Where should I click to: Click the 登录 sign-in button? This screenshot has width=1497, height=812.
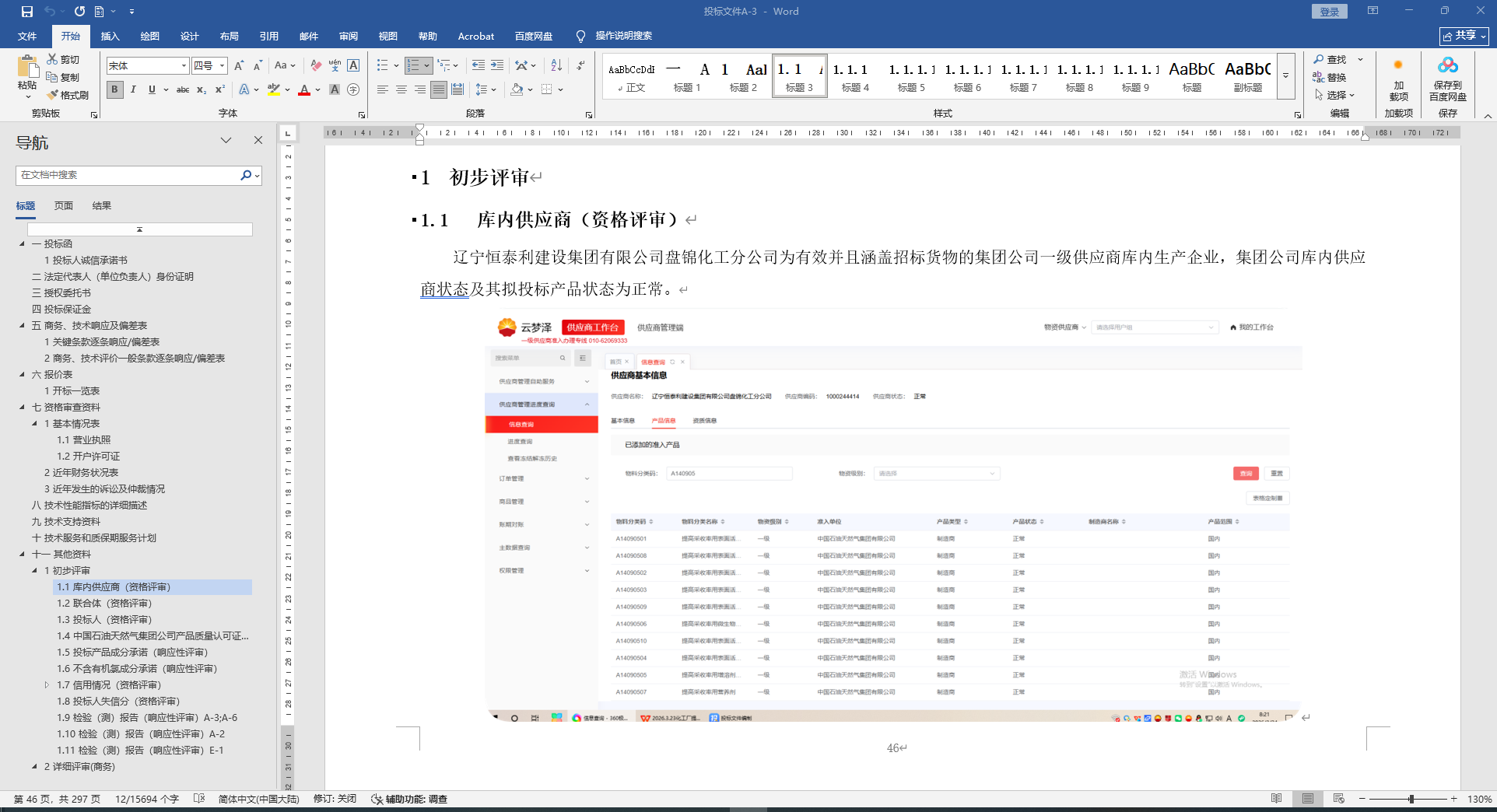[1329, 12]
